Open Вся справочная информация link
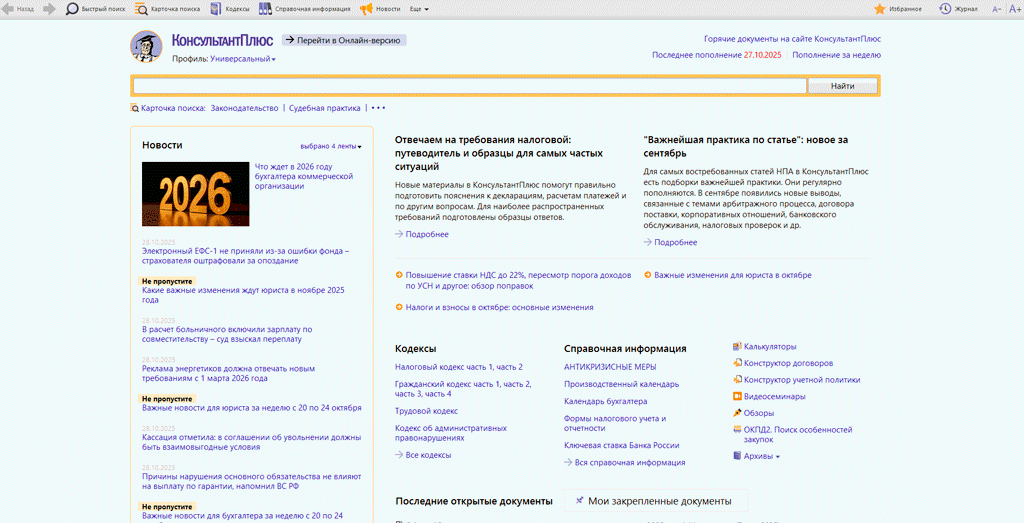This screenshot has width=1024, height=523. (x=630, y=462)
